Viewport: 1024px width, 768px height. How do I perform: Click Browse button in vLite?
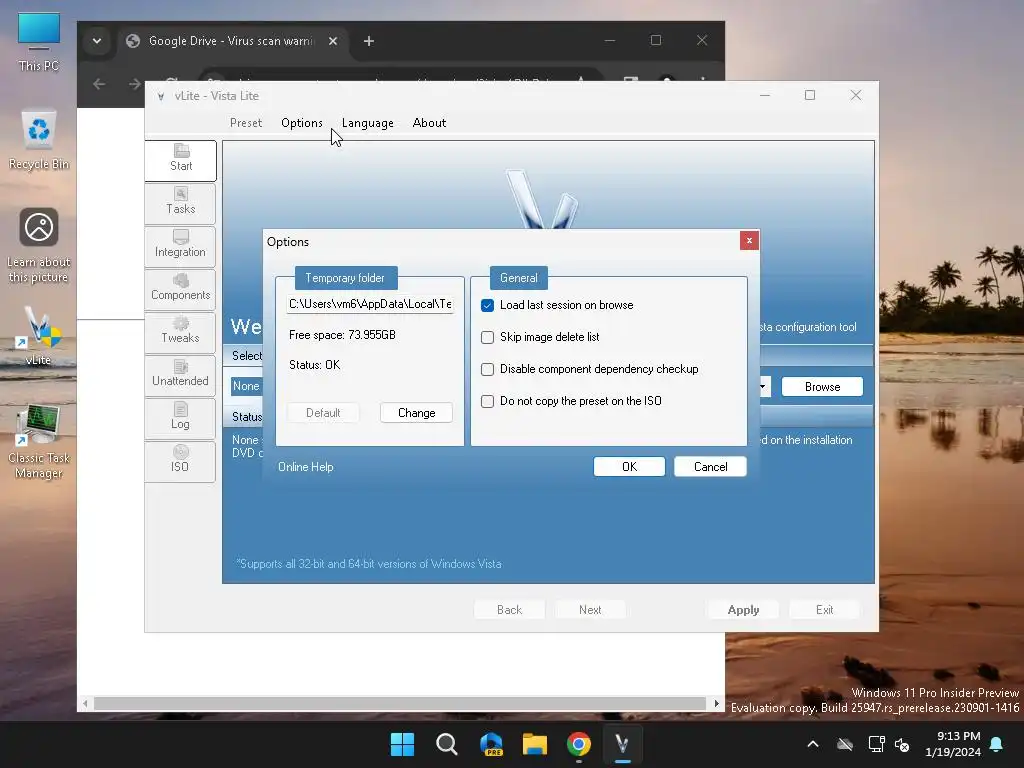coord(822,387)
